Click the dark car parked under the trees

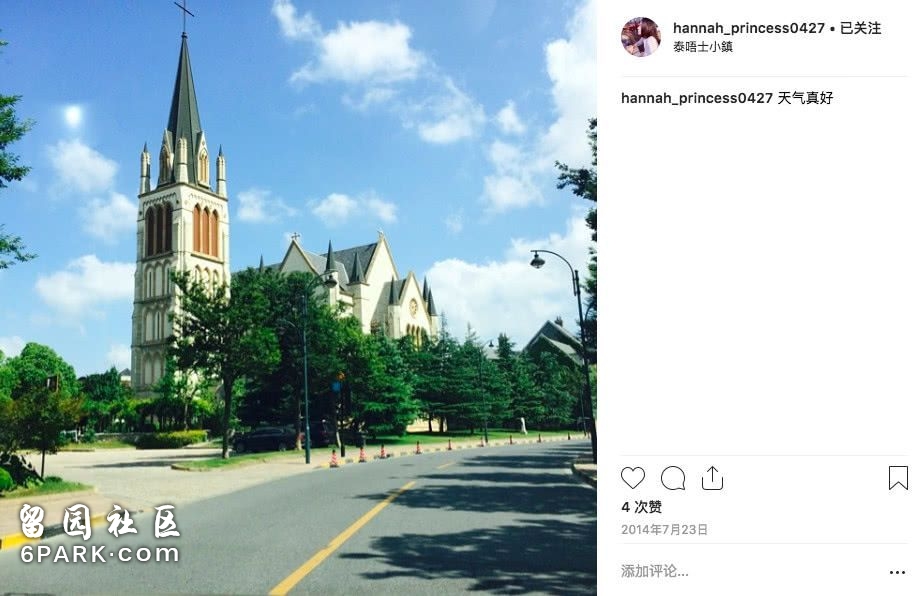tap(266, 439)
